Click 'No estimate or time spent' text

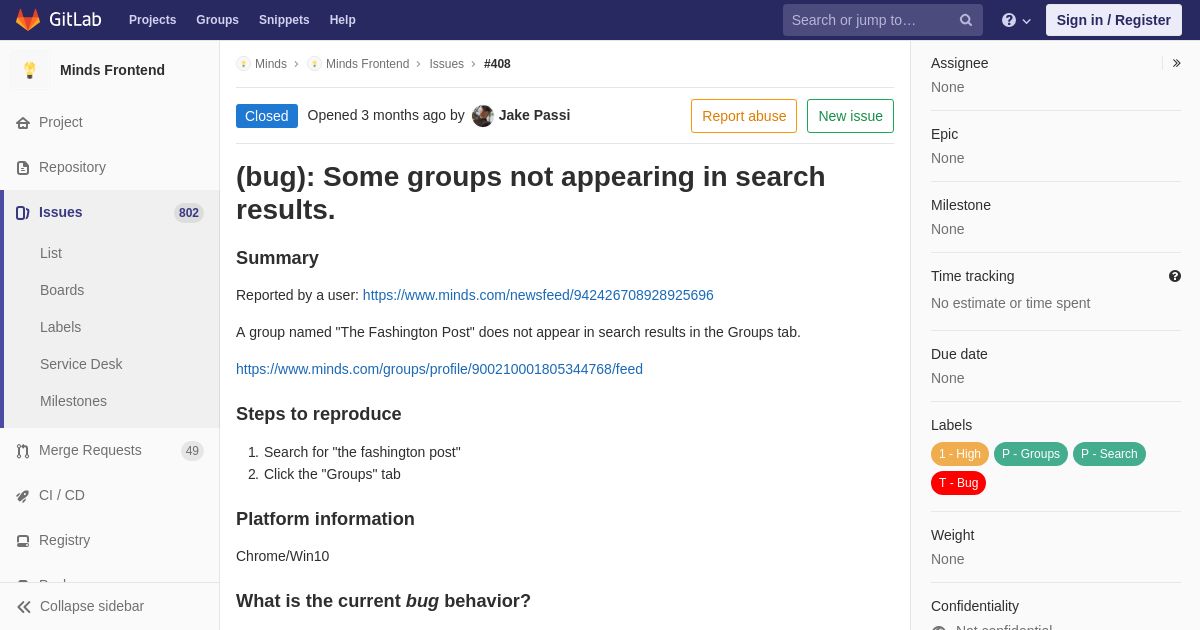pyautogui.click(x=1010, y=303)
